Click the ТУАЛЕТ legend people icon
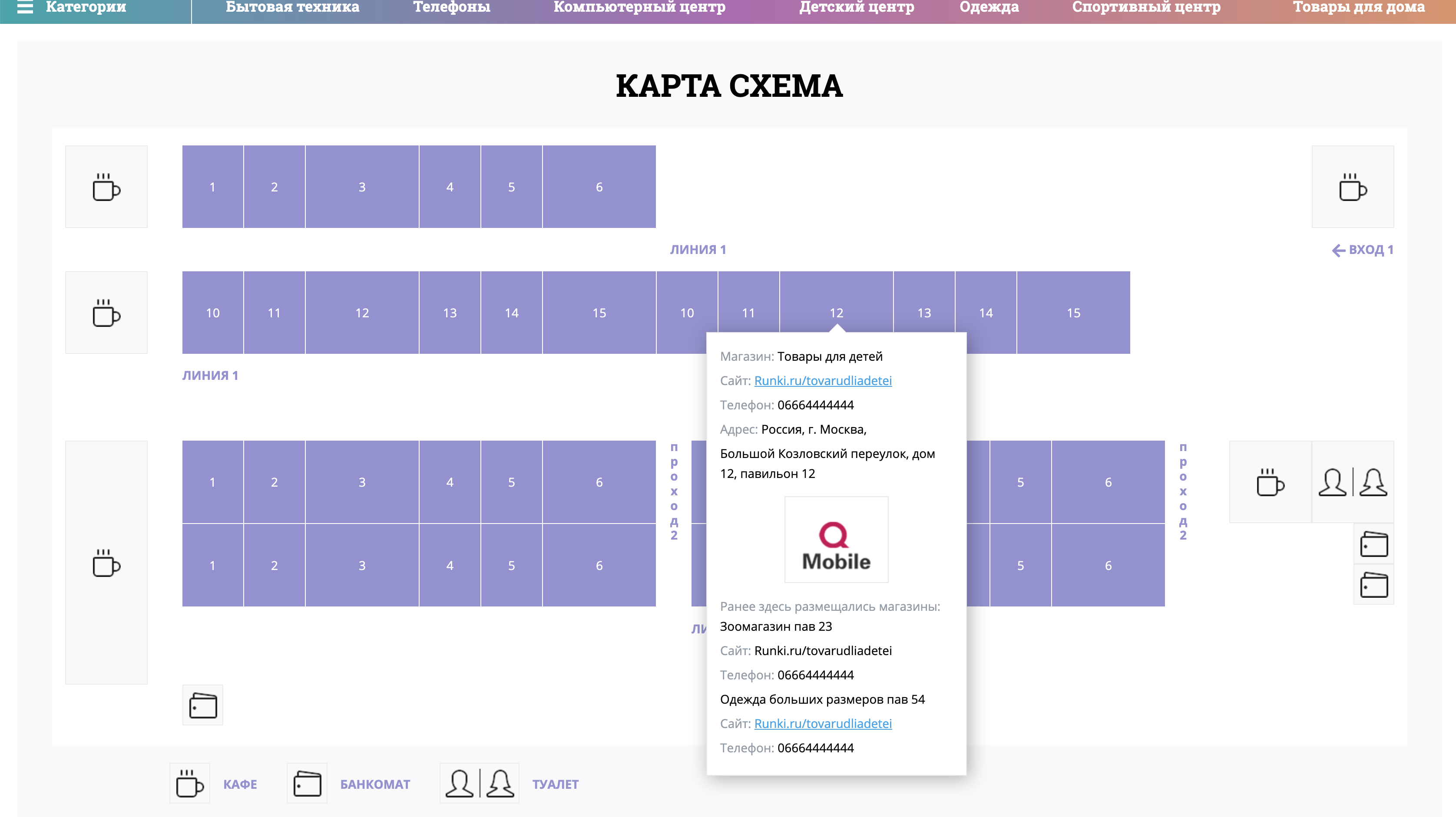 click(479, 783)
